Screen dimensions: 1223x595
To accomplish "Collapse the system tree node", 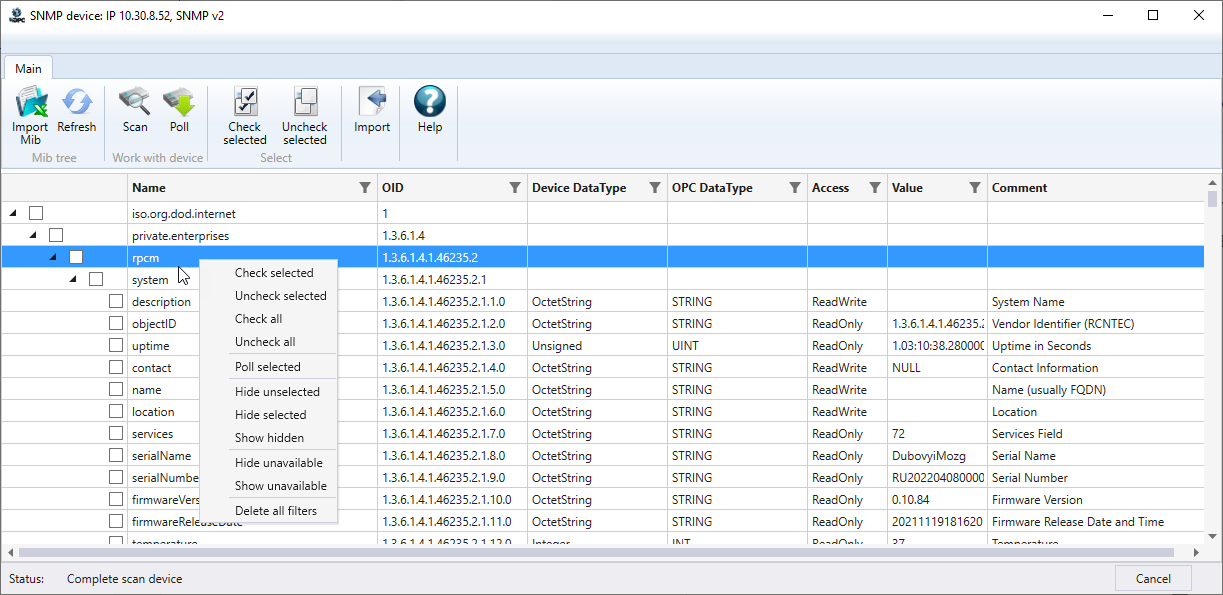I will click(73, 279).
